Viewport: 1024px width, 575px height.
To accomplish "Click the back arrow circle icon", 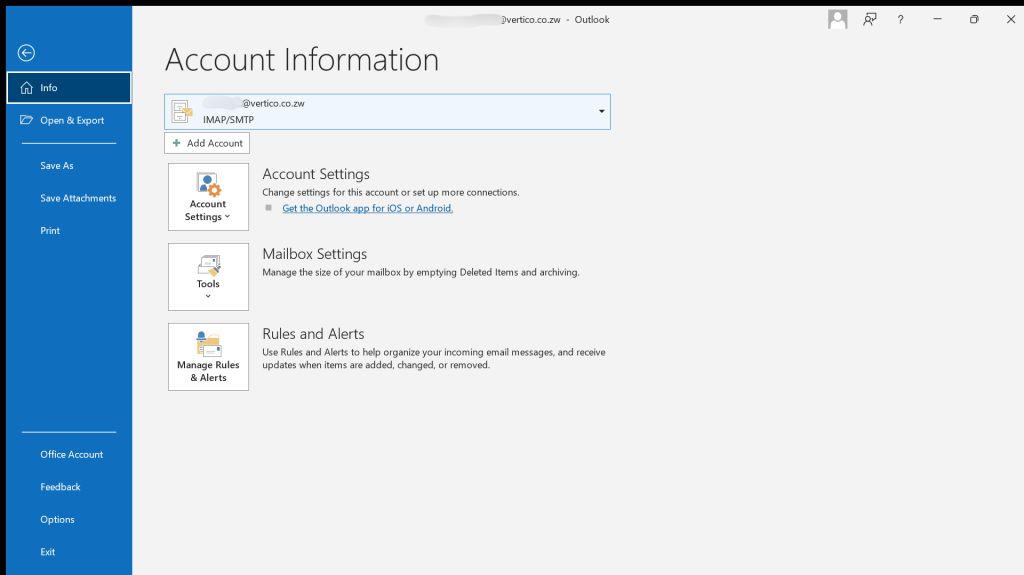I will coord(26,53).
